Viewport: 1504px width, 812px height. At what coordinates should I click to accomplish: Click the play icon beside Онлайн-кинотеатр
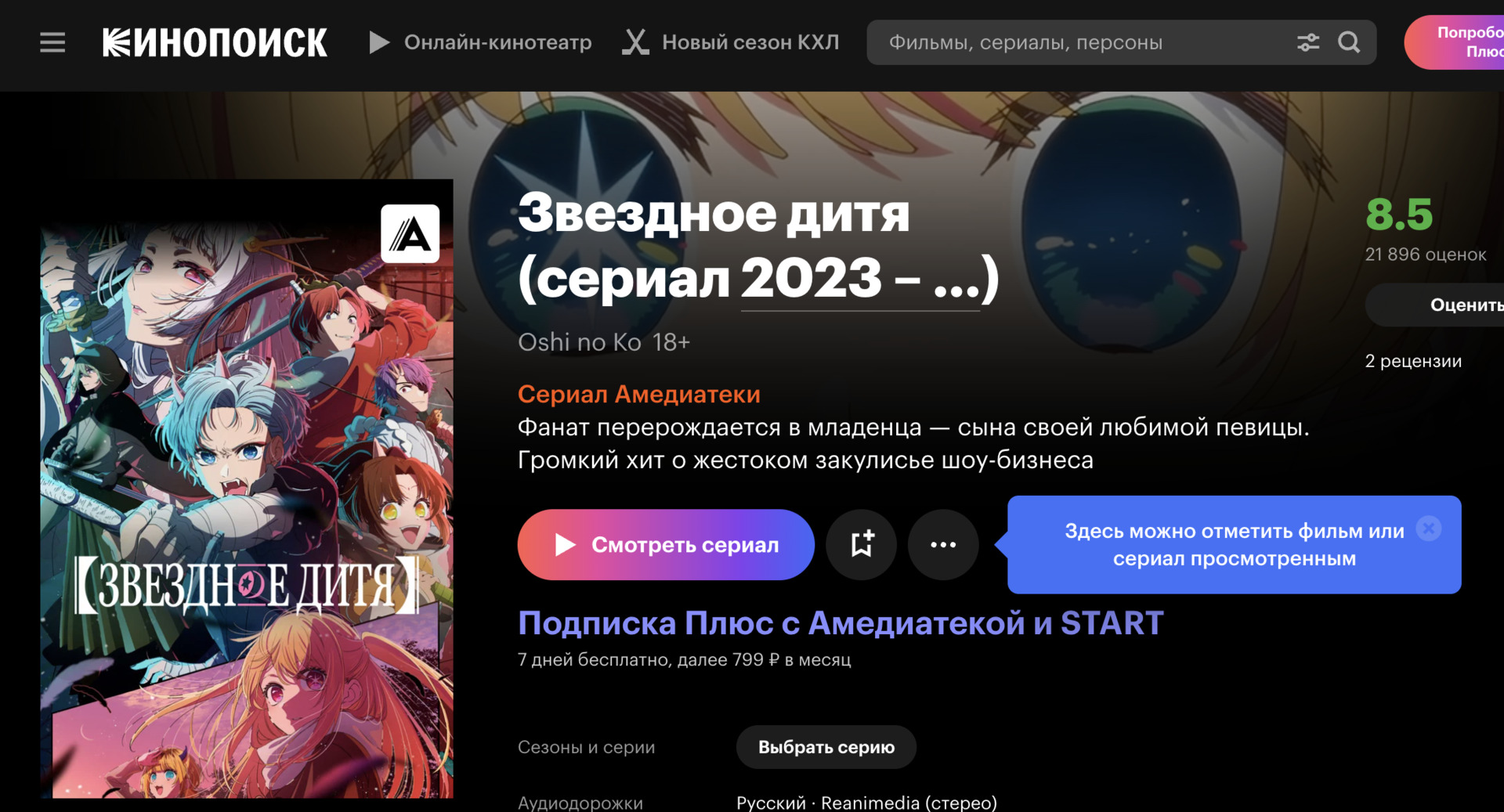click(x=379, y=42)
